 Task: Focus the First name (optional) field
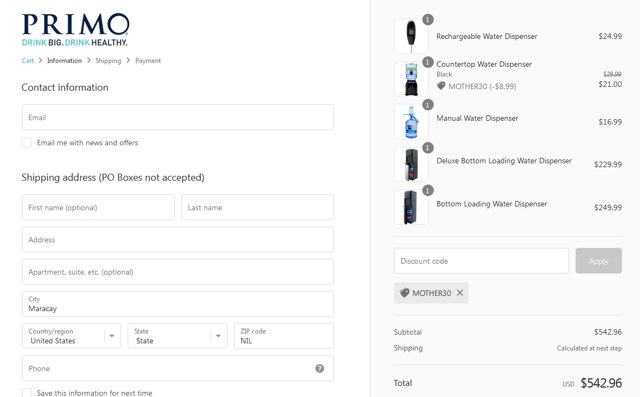click(x=98, y=207)
